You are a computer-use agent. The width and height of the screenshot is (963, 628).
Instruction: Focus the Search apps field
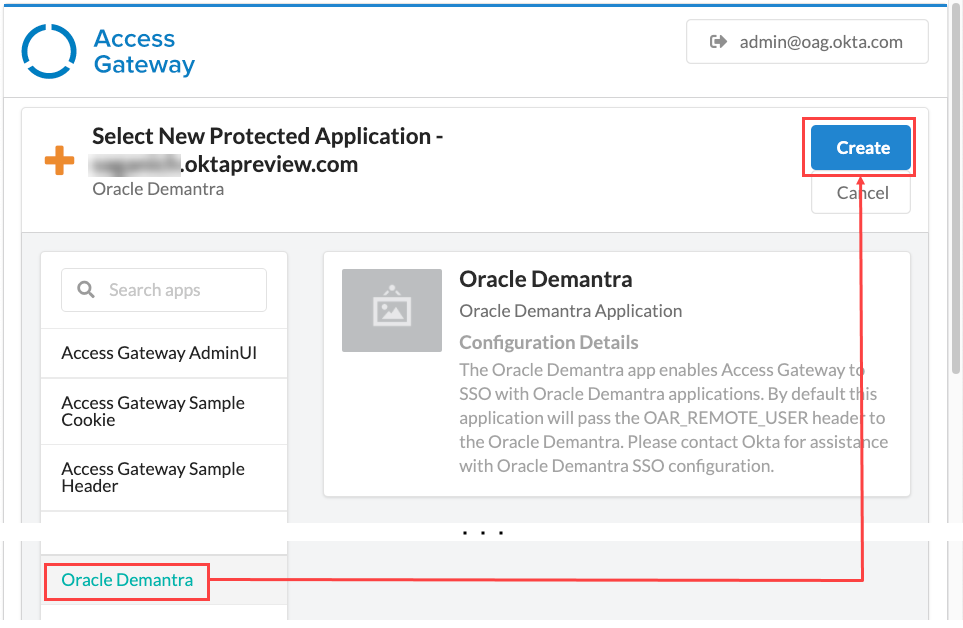click(175, 290)
